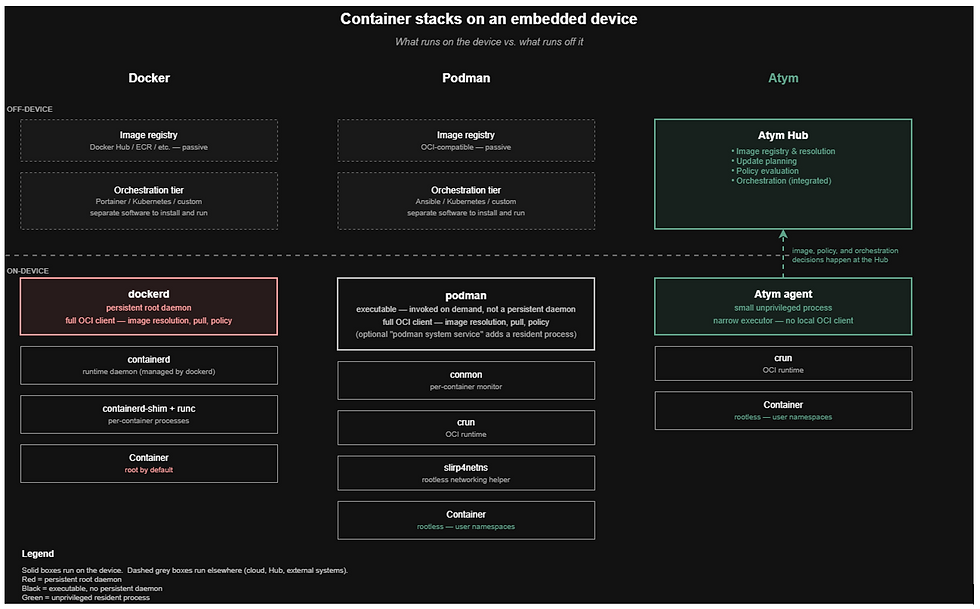The width and height of the screenshot is (980, 609).
Task: Click the "Docker" column heading
Action: [149, 78]
